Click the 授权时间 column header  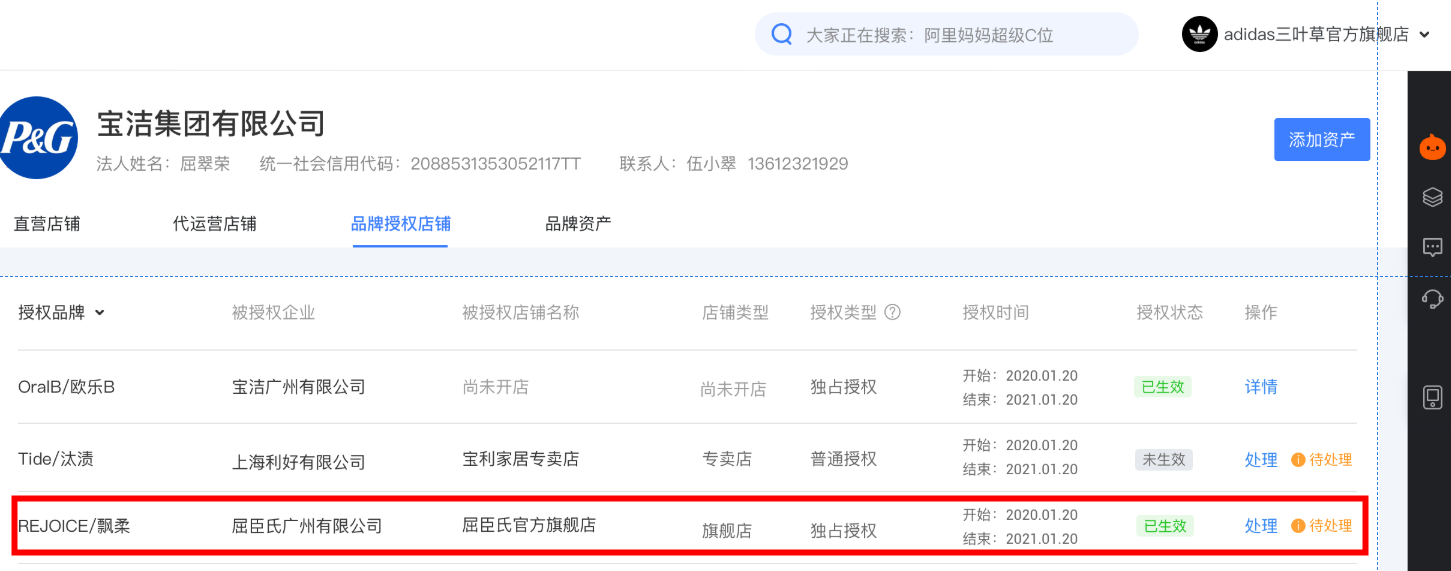996,313
